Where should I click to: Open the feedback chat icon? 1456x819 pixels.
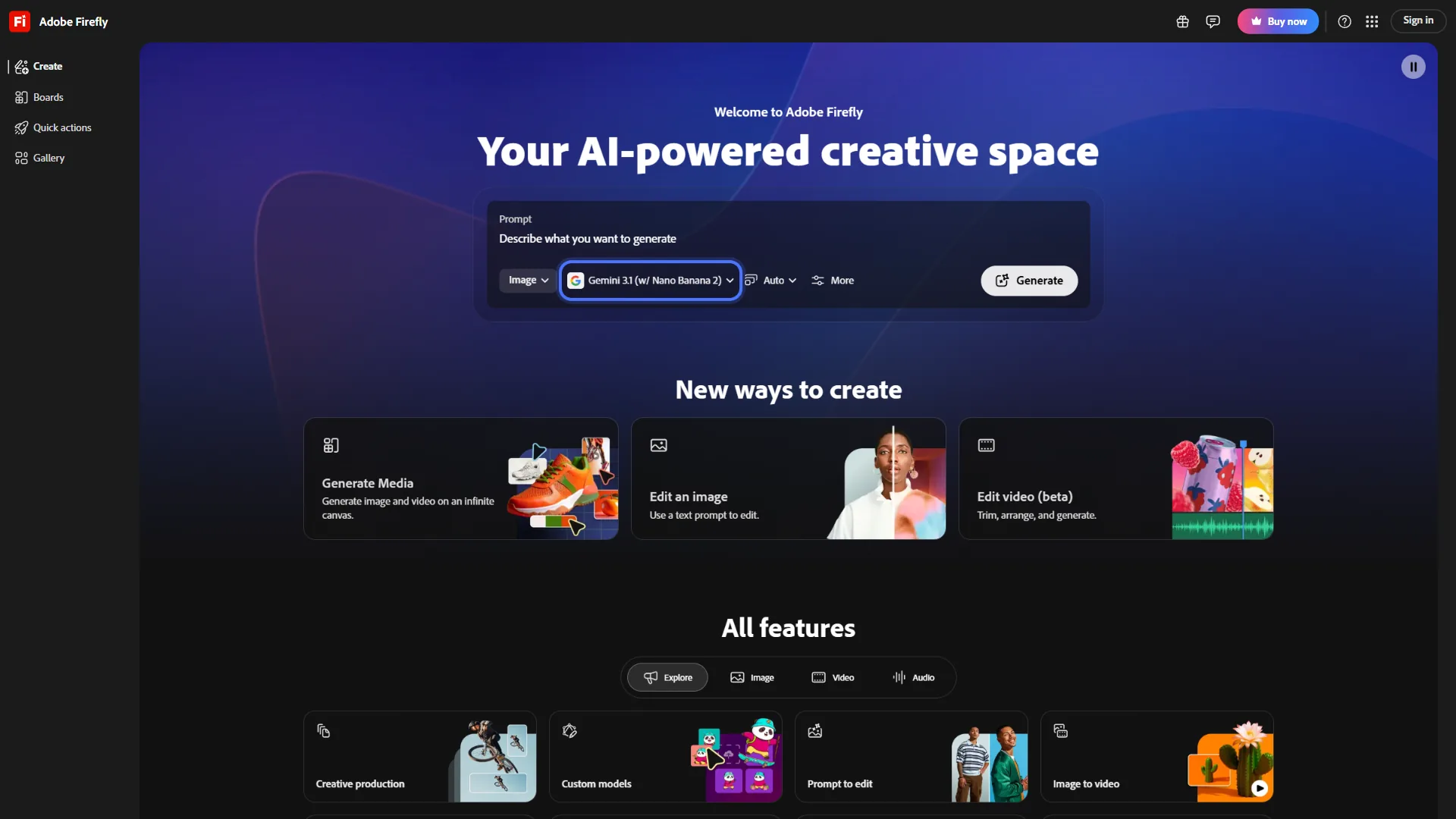(1213, 21)
